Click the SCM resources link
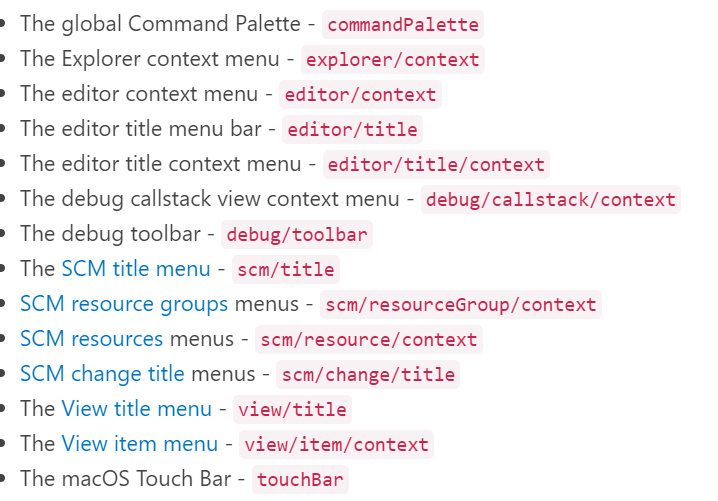 (x=91, y=339)
